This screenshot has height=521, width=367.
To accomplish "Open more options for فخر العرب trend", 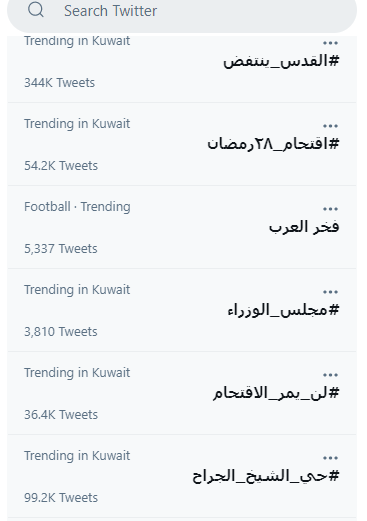I will [330, 209].
